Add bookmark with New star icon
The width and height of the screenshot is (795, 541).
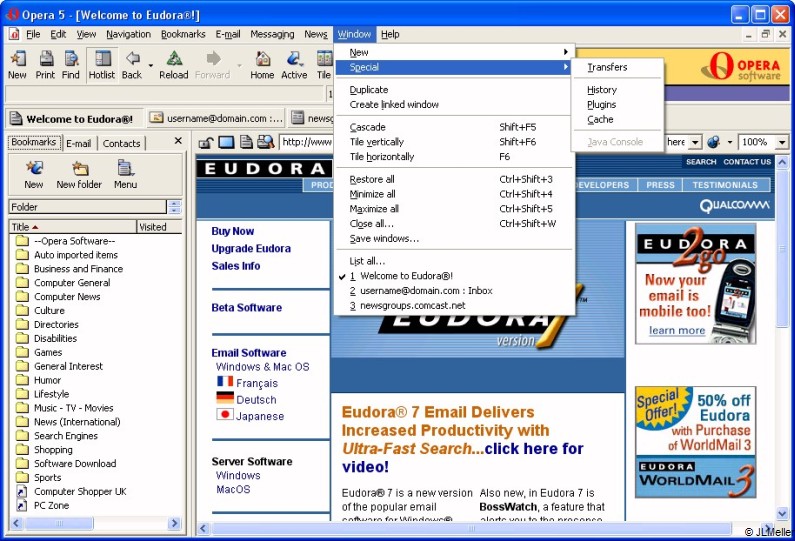(x=33, y=174)
